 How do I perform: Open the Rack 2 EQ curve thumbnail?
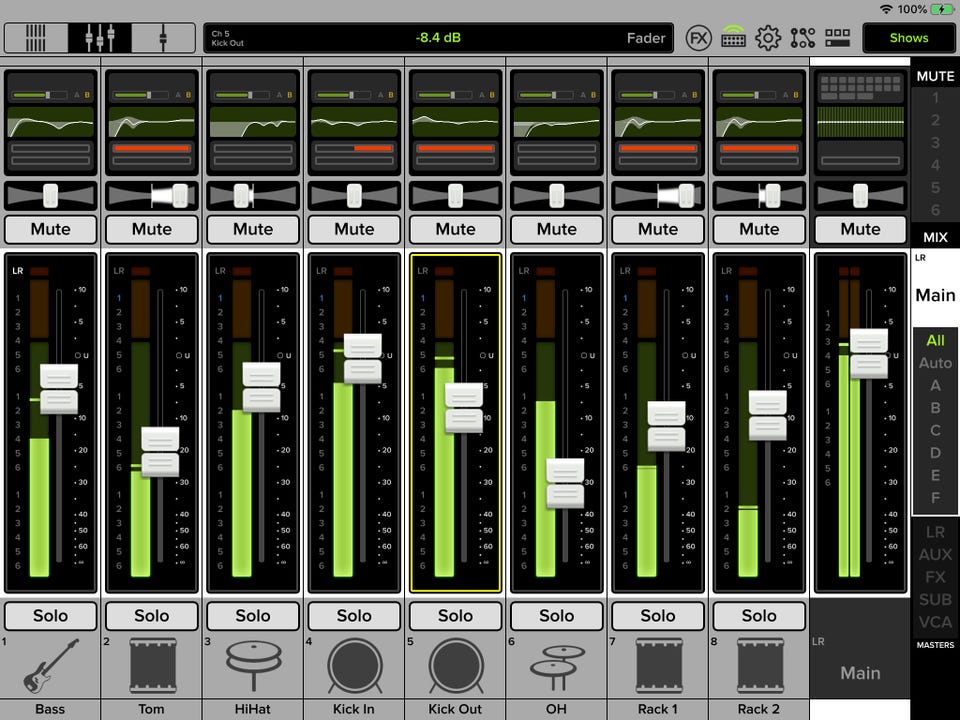point(759,122)
